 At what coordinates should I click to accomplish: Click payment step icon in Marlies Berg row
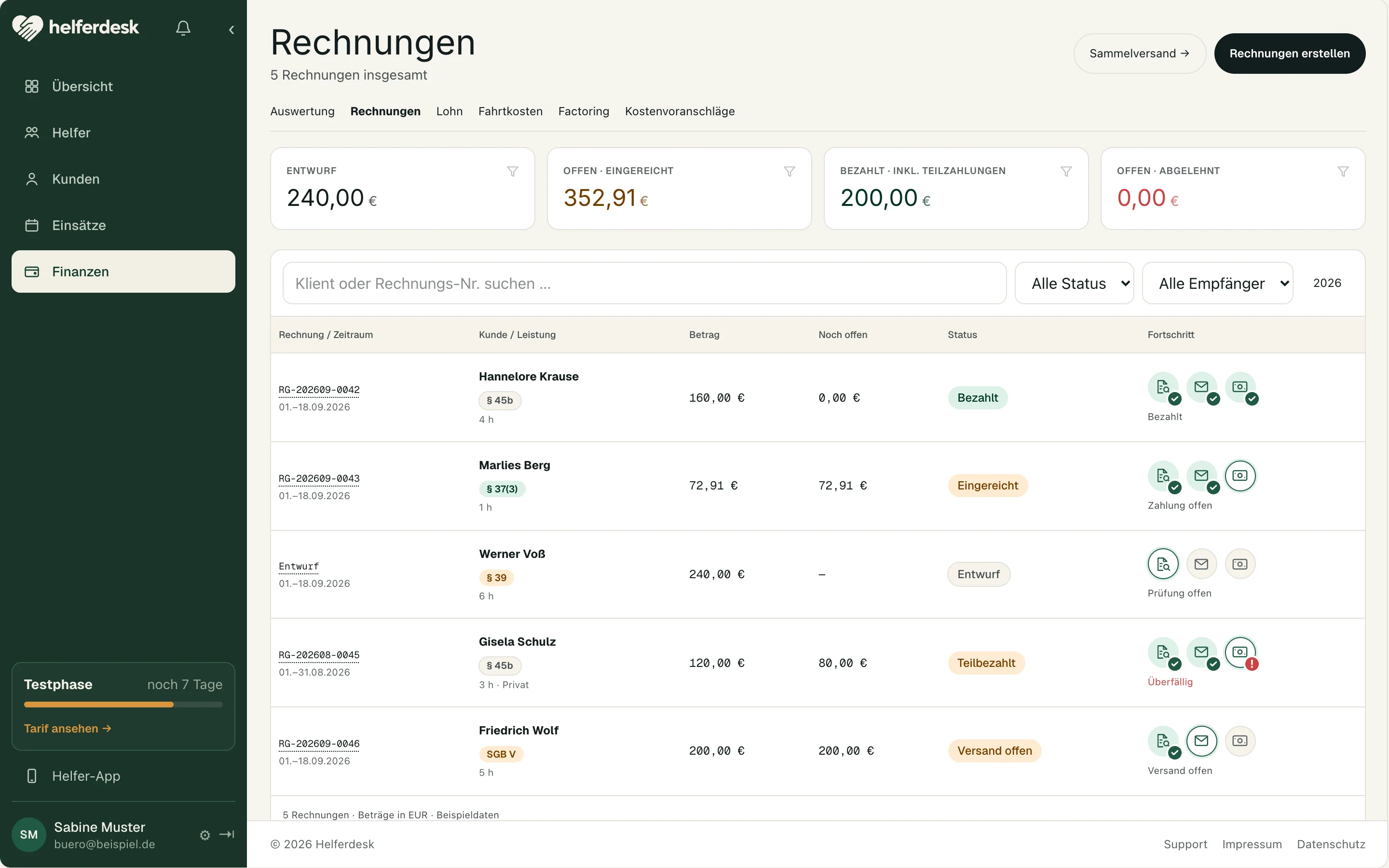[1240, 476]
